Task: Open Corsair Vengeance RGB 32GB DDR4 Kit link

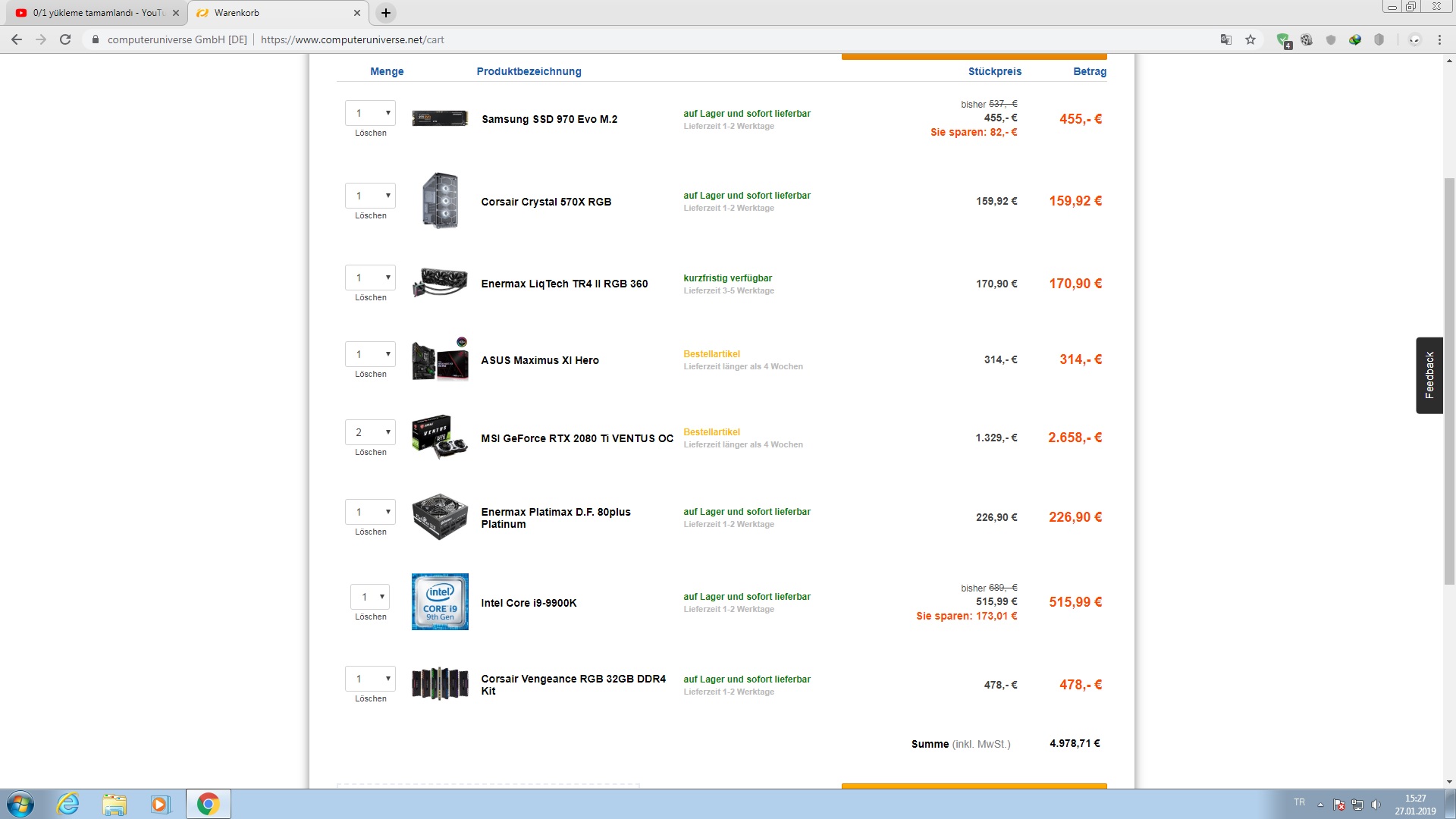Action: [x=573, y=685]
